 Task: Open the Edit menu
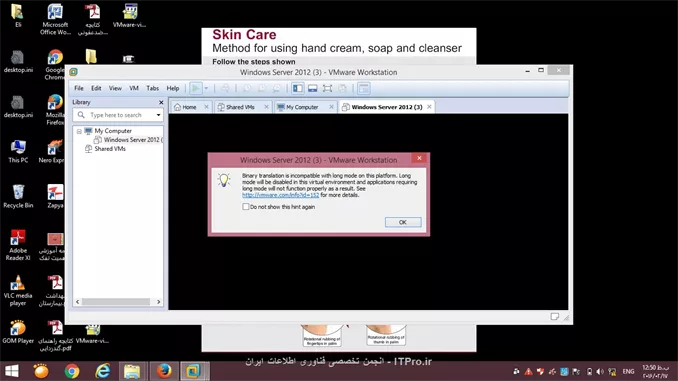(x=96, y=88)
